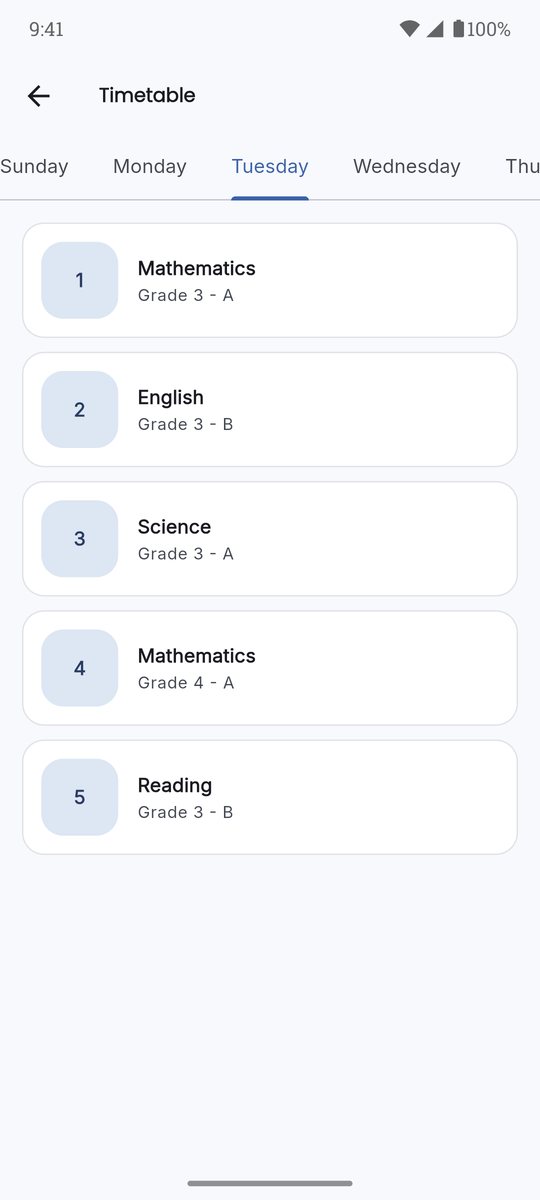This screenshot has height=1200, width=540.
Task: Select the period 1 number badge
Action: pyautogui.click(x=80, y=280)
